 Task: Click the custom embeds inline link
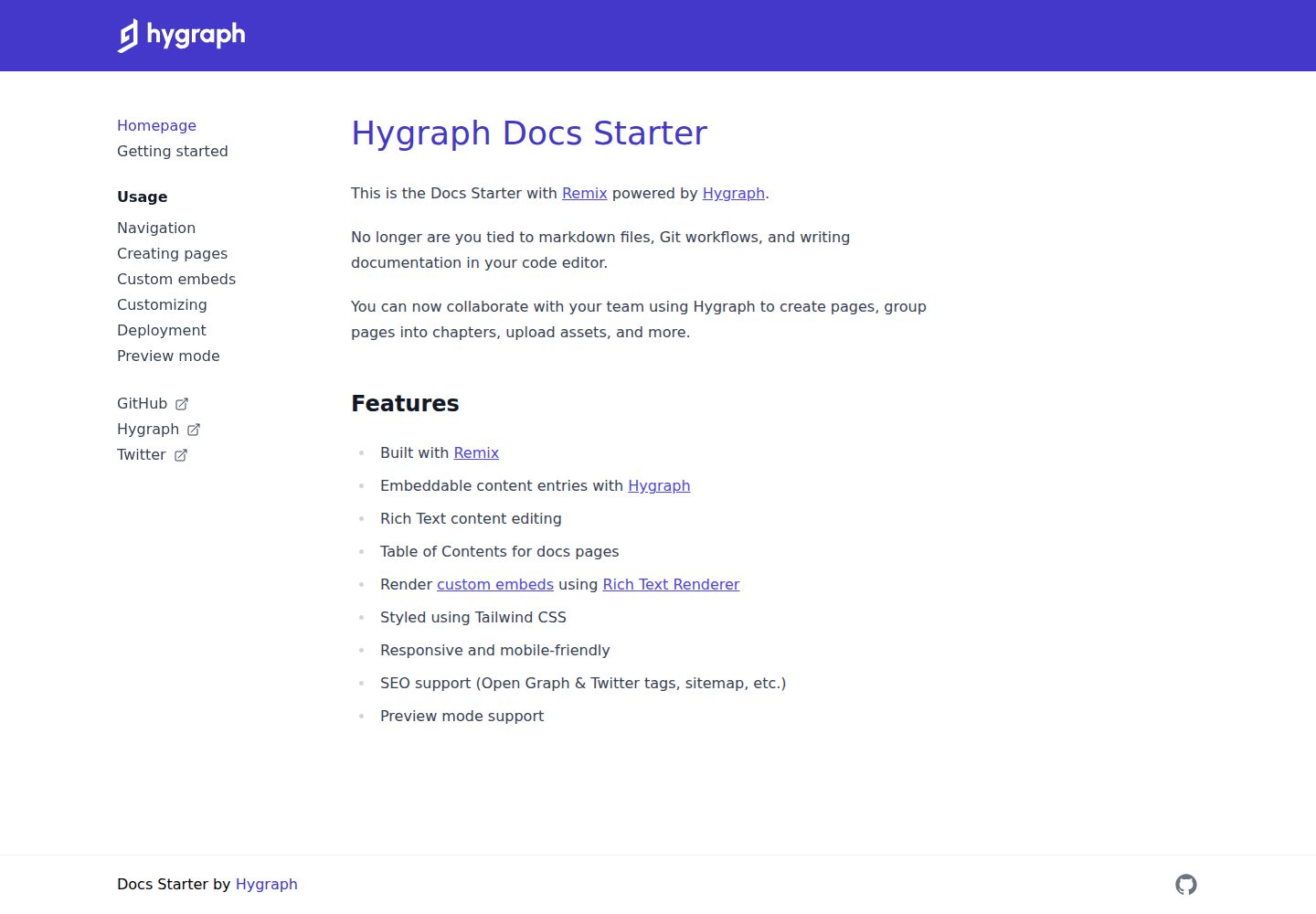(495, 584)
